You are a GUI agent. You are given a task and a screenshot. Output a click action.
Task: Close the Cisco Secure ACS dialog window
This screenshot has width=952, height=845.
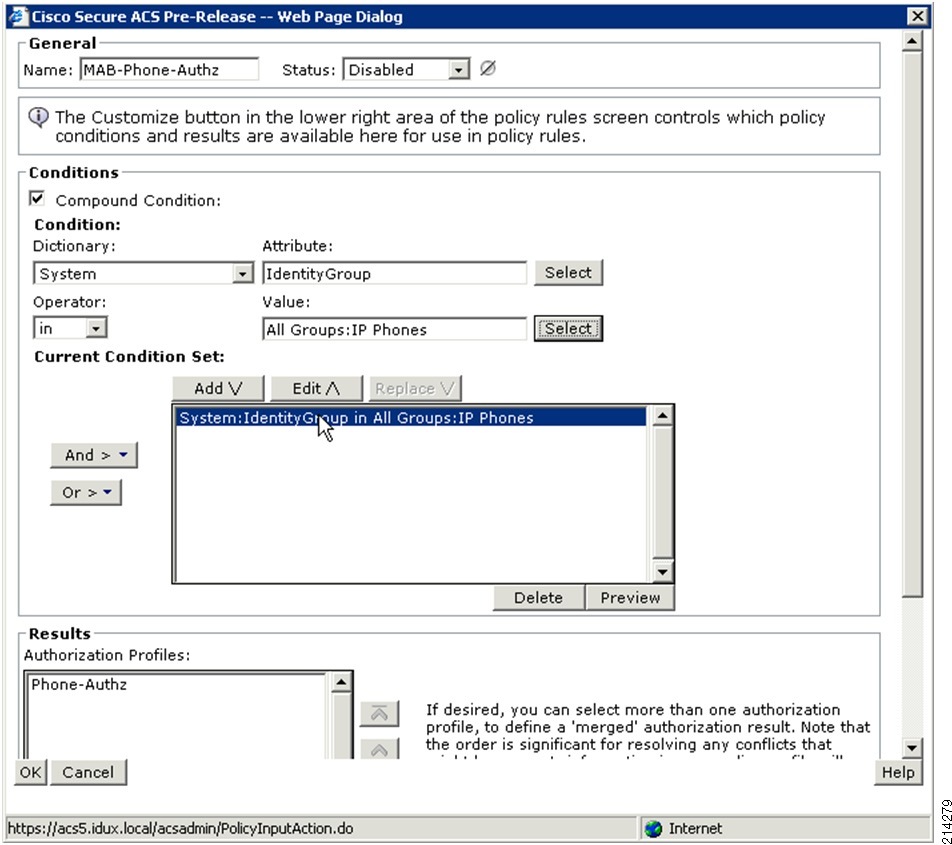click(x=918, y=16)
